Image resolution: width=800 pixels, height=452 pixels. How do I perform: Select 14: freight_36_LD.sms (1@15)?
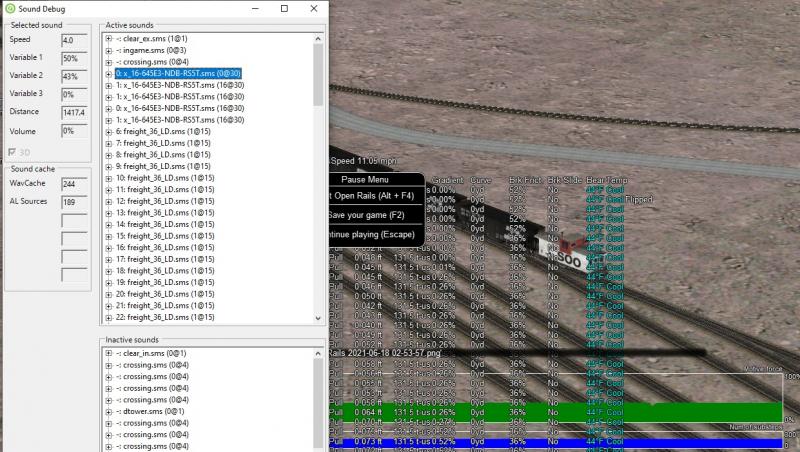tap(165, 224)
